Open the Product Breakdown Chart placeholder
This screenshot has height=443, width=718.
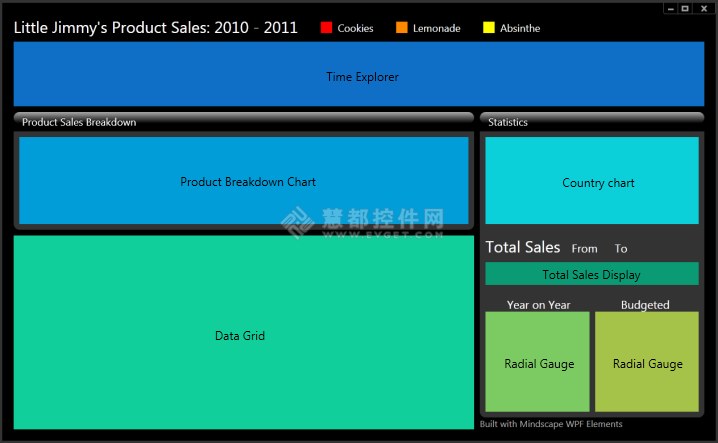click(244, 180)
